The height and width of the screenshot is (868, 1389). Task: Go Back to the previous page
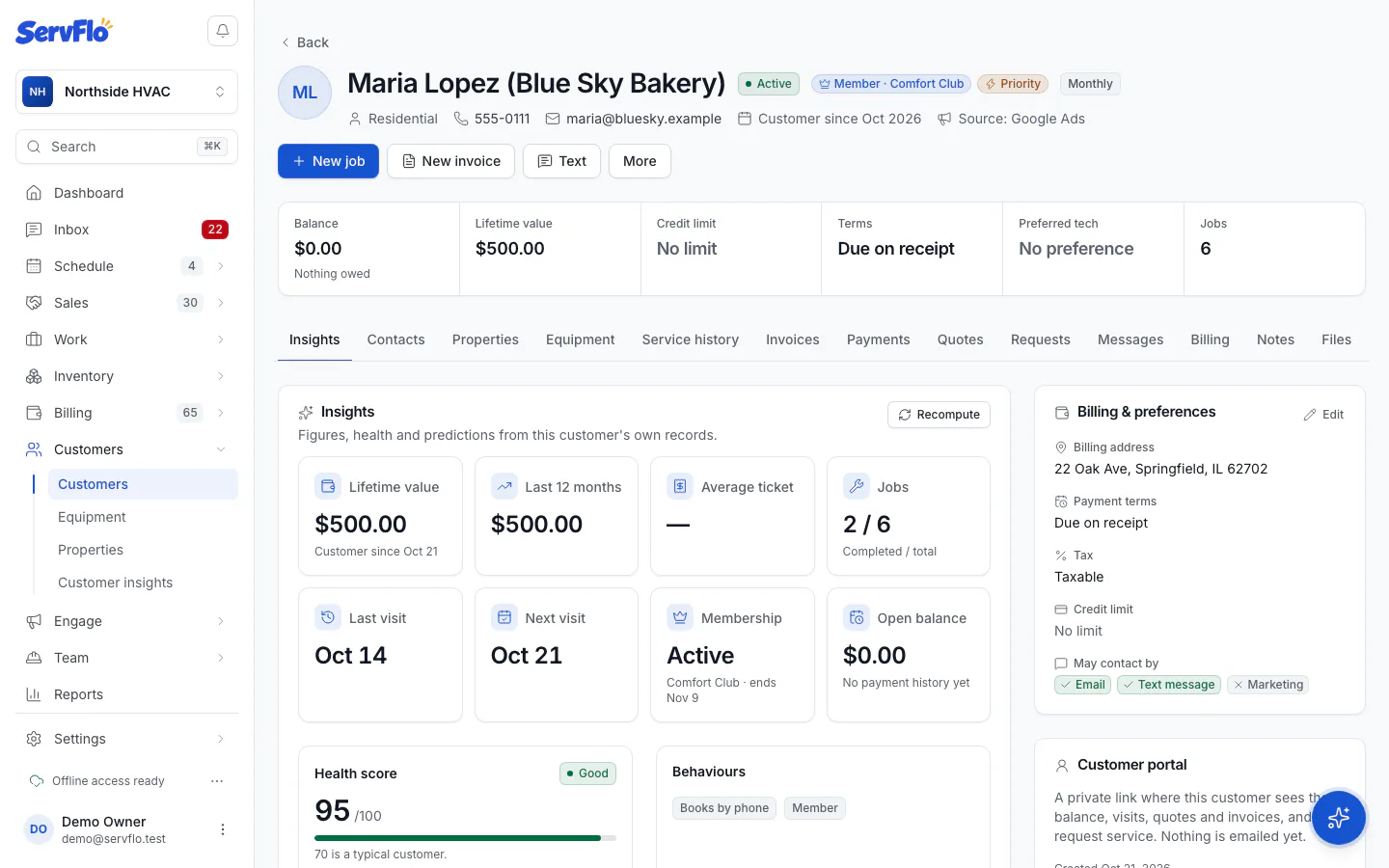tap(305, 42)
